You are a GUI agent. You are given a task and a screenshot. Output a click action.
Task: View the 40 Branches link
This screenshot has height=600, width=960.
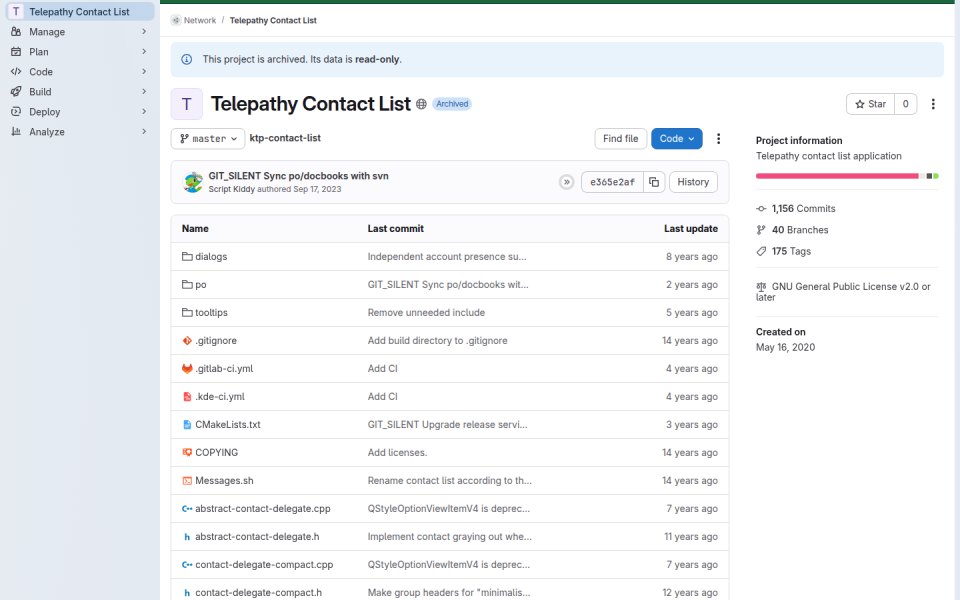[800, 230]
